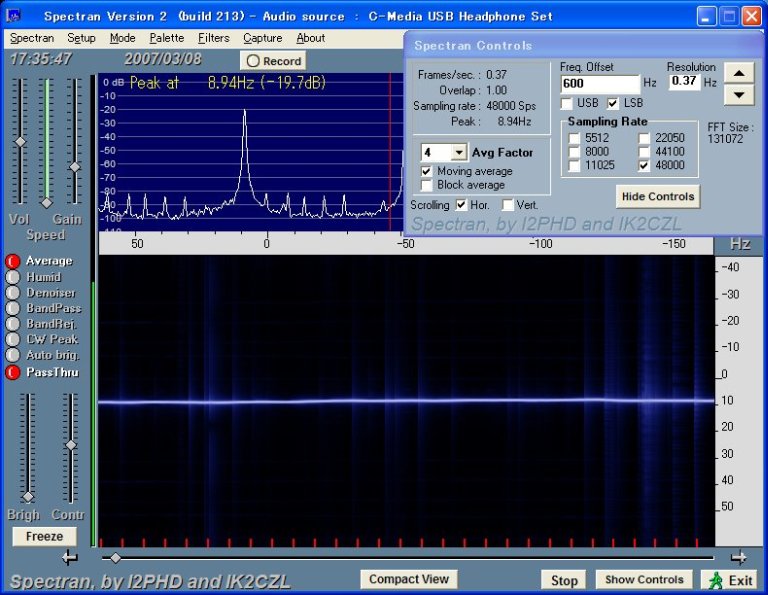Viewport: 768px width, 595px height.
Task: Click the Freeze button
Action: (x=44, y=536)
